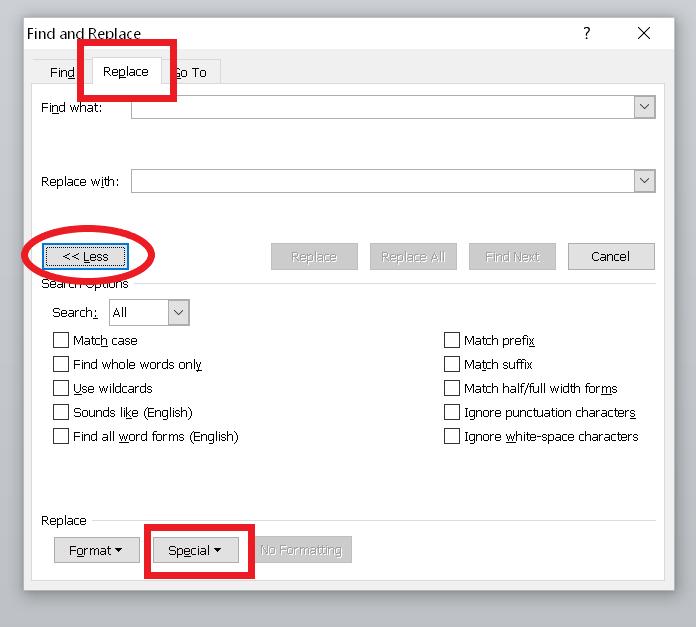Enable Ignore punctuation characters
The image size is (696, 627).
tap(453, 413)
